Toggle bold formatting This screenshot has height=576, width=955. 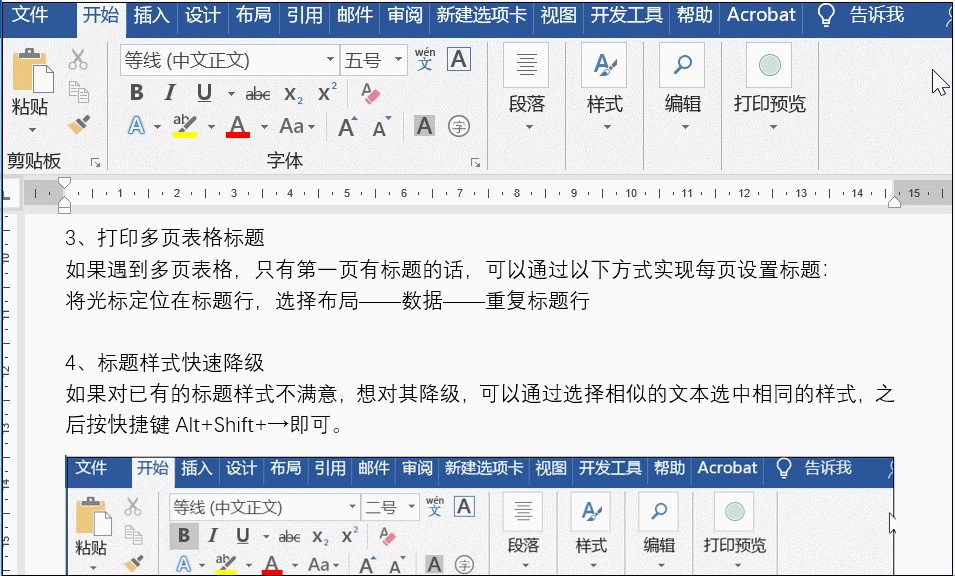(x=137, y=92)
